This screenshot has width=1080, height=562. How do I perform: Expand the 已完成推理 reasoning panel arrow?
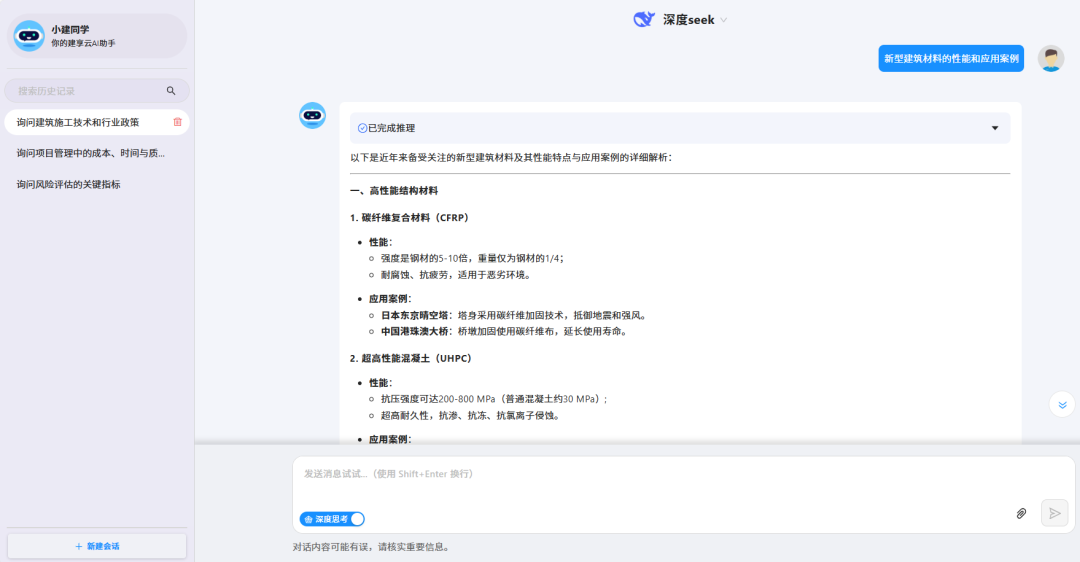995,128
